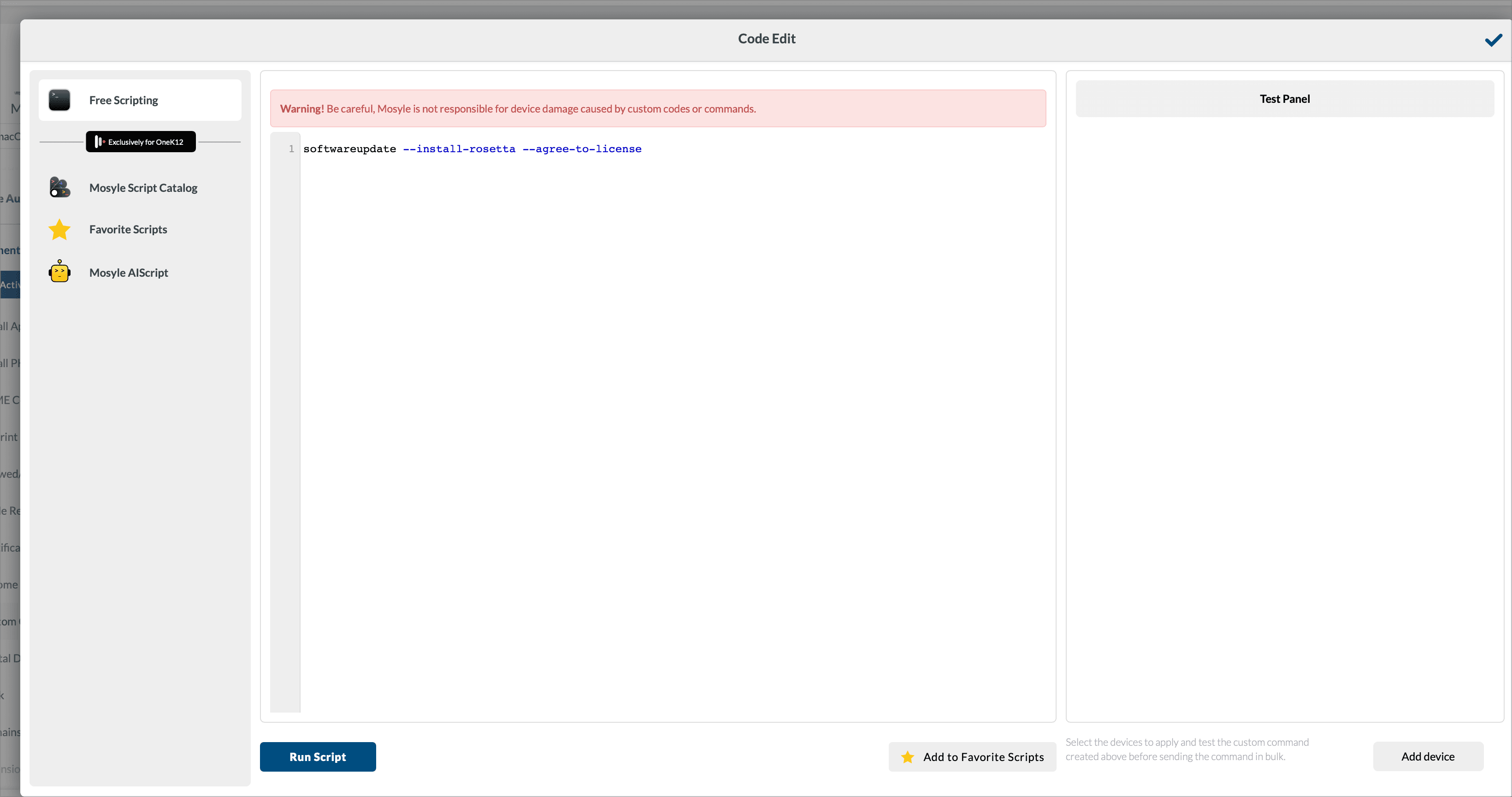Image resolution: width=1512 pixels, height=797 pixels.
Task: Open the Mosyle AIScript robot icon
Action: point(59,271)
